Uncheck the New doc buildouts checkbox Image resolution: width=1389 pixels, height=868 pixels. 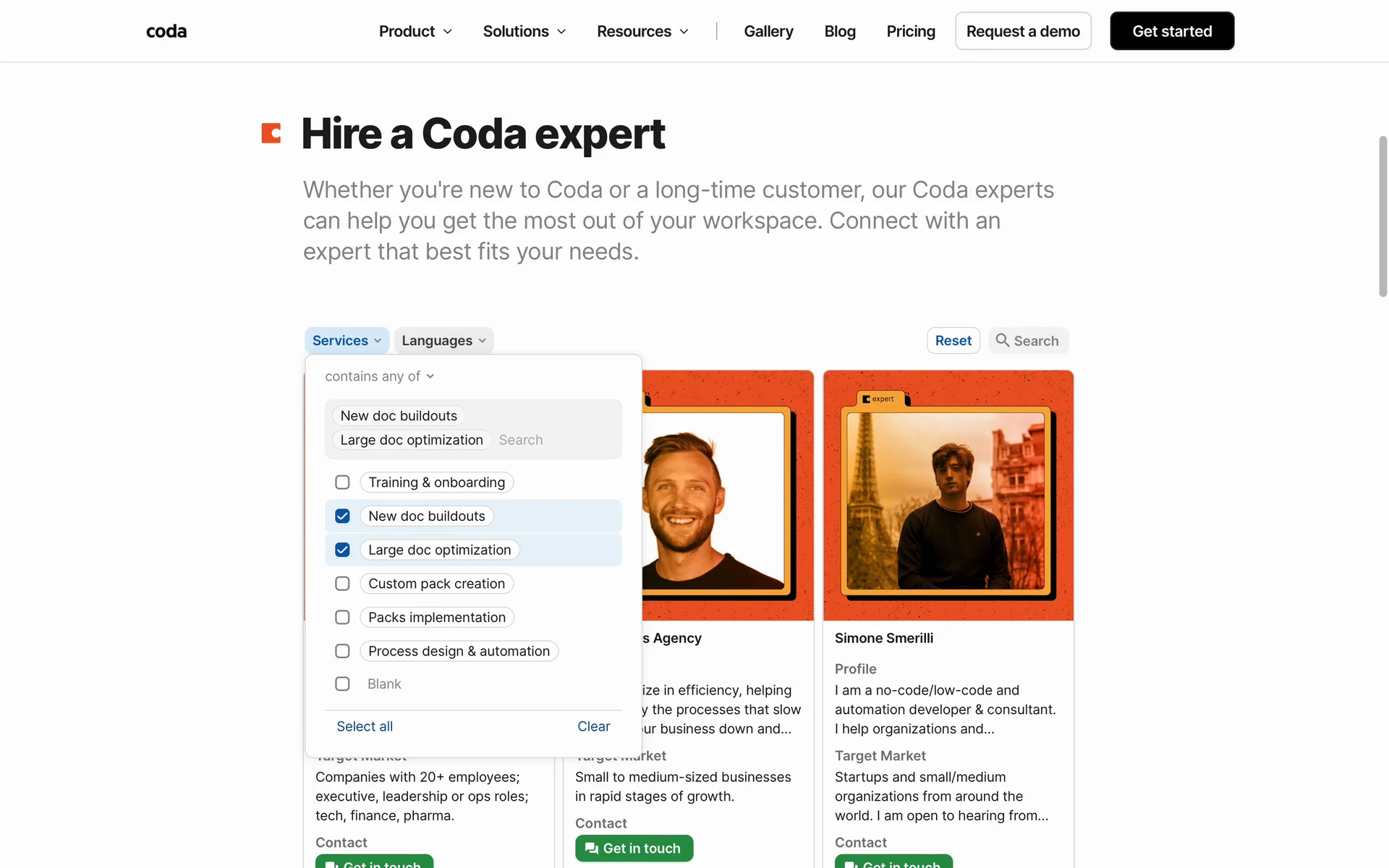pyautogui.click(x=342, y=516)
